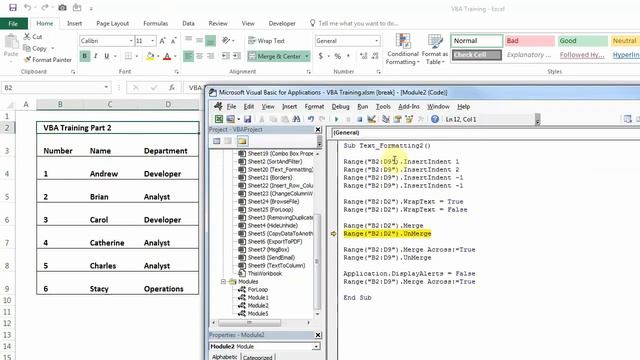Open the Module2 Module properties dropdown
Screen dimensions: 640x360
[316, 347]
